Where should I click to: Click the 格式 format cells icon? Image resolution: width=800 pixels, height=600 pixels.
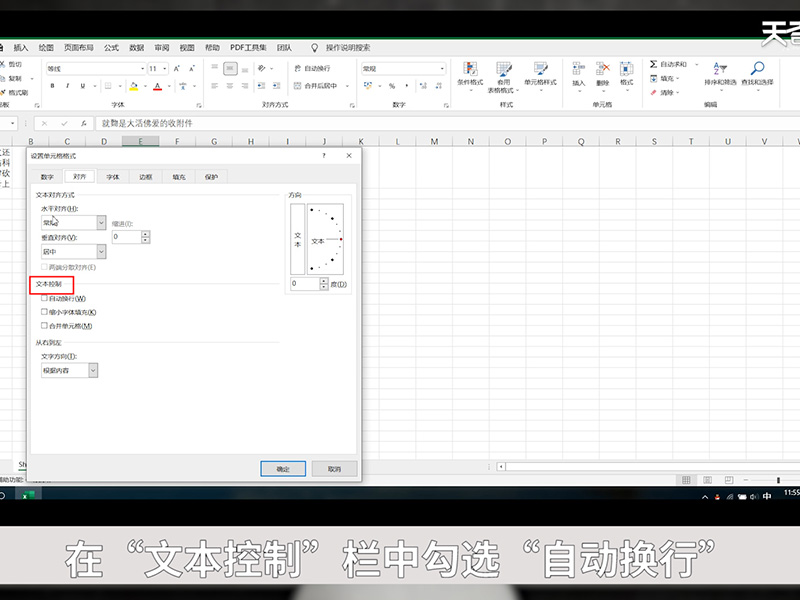627,76
